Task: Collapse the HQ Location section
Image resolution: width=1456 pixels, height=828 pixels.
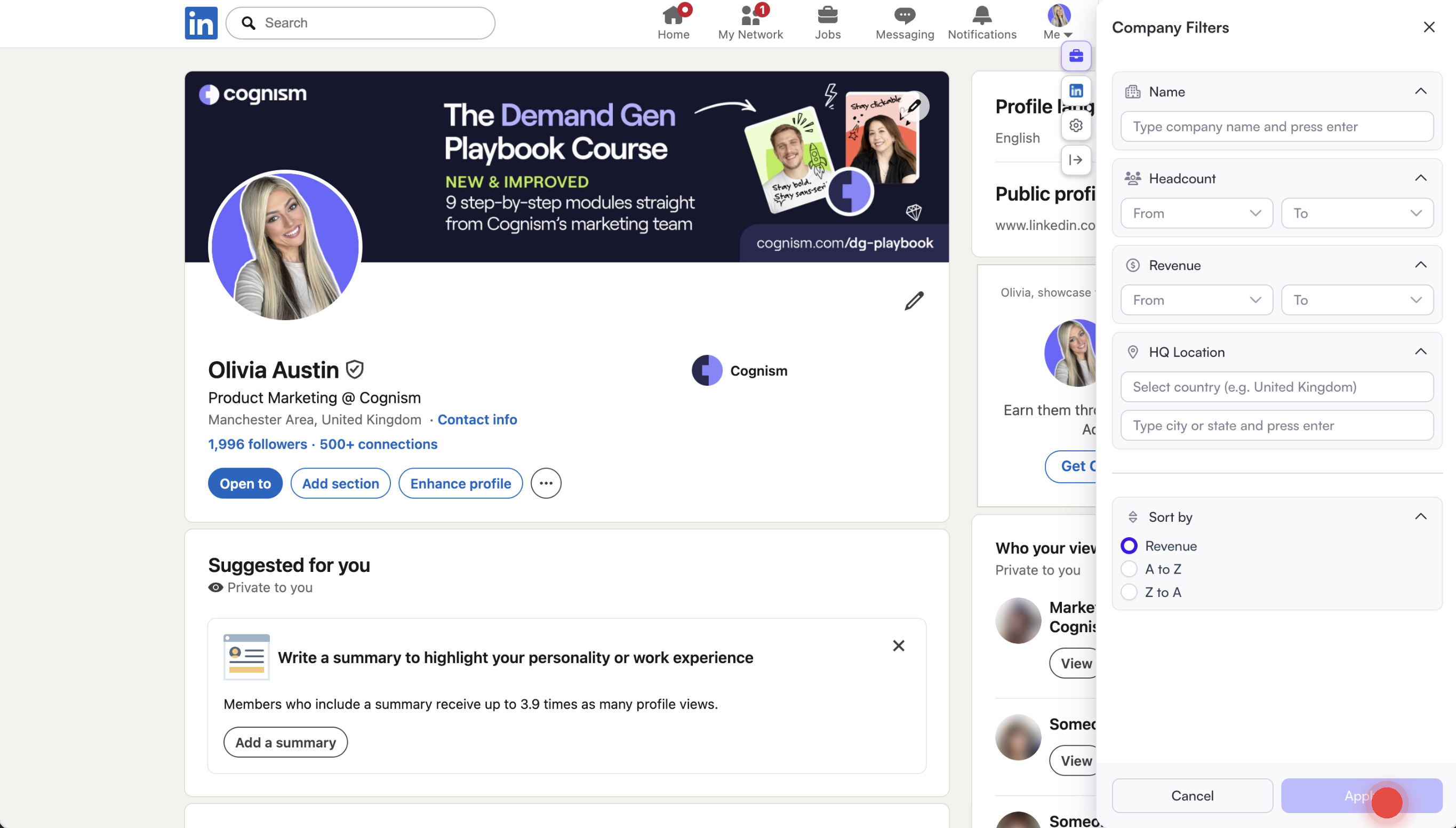Action: click(x=1420, y=352)
